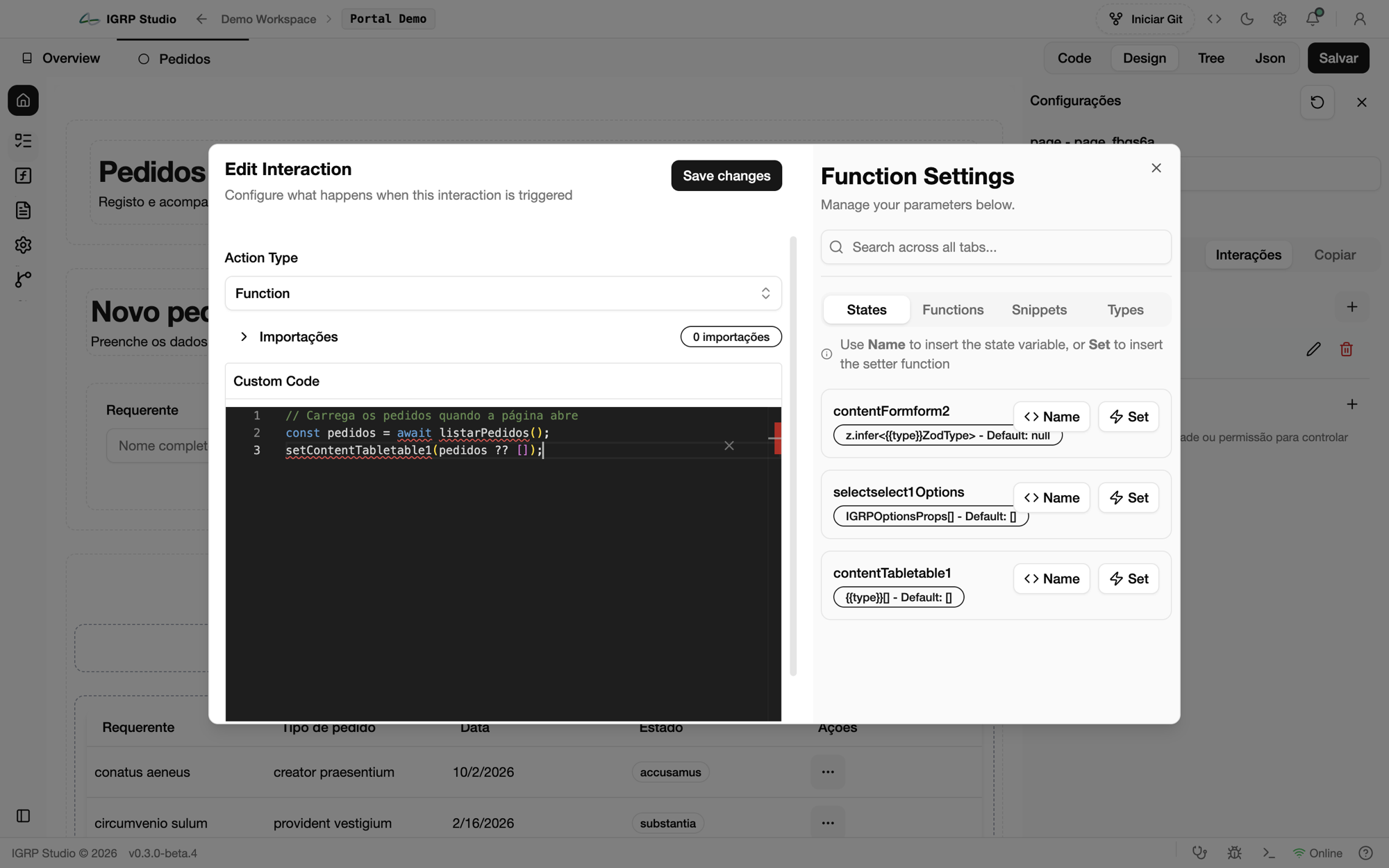Insert contentFormform2 Name variable
This screenshot has height=868, width=1389.
coord(1051,417)
